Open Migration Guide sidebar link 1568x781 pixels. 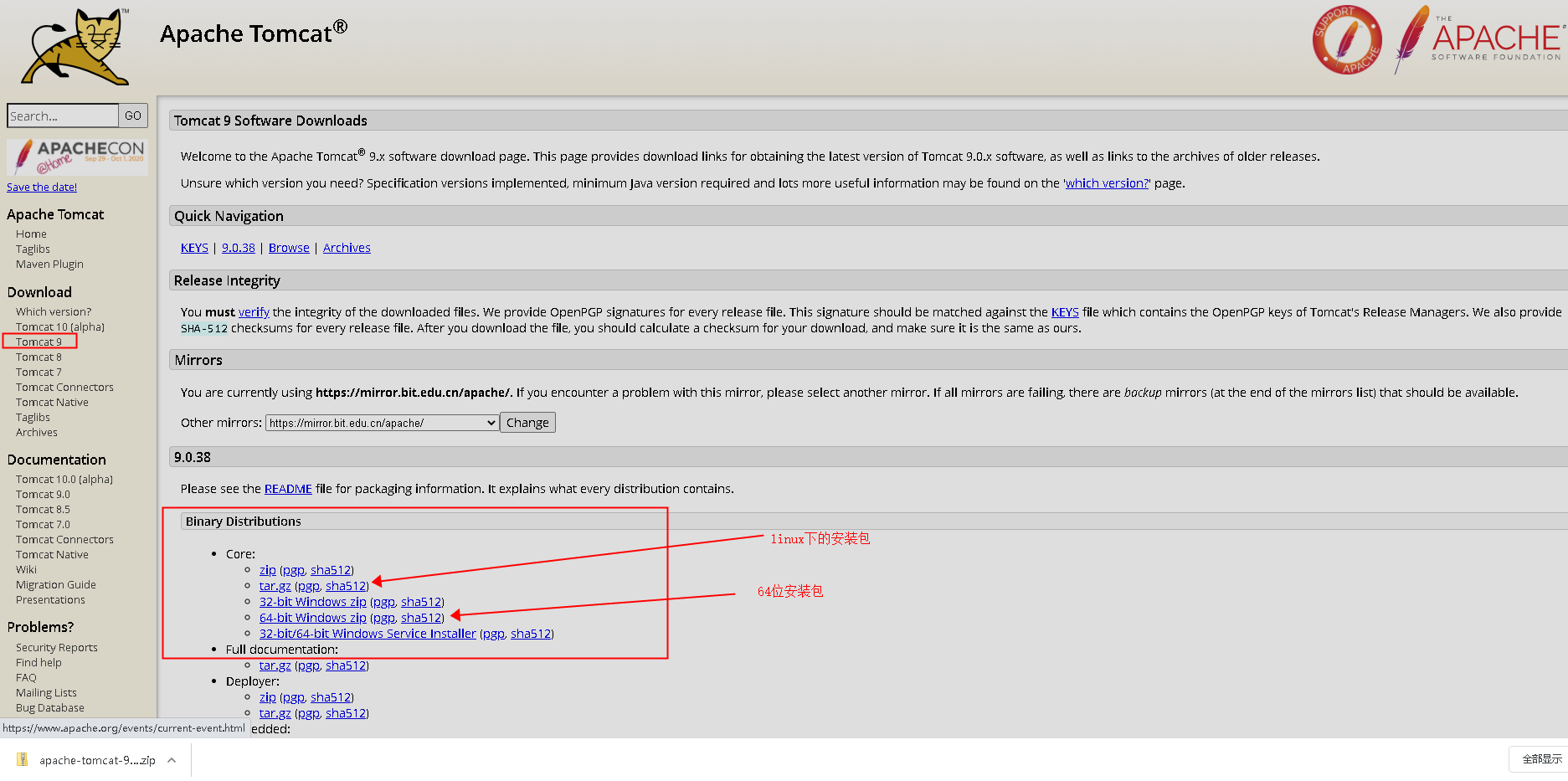pos(56,585)
